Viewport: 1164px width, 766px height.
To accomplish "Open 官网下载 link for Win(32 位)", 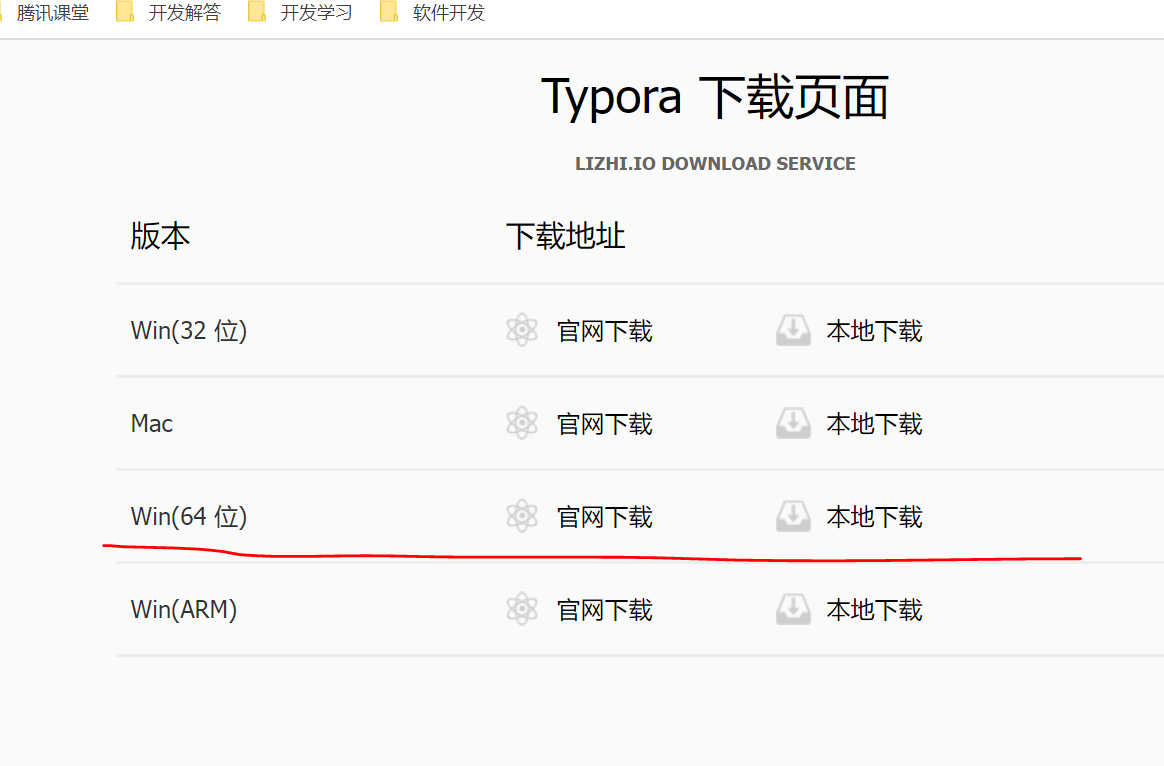I will (605, 331).
